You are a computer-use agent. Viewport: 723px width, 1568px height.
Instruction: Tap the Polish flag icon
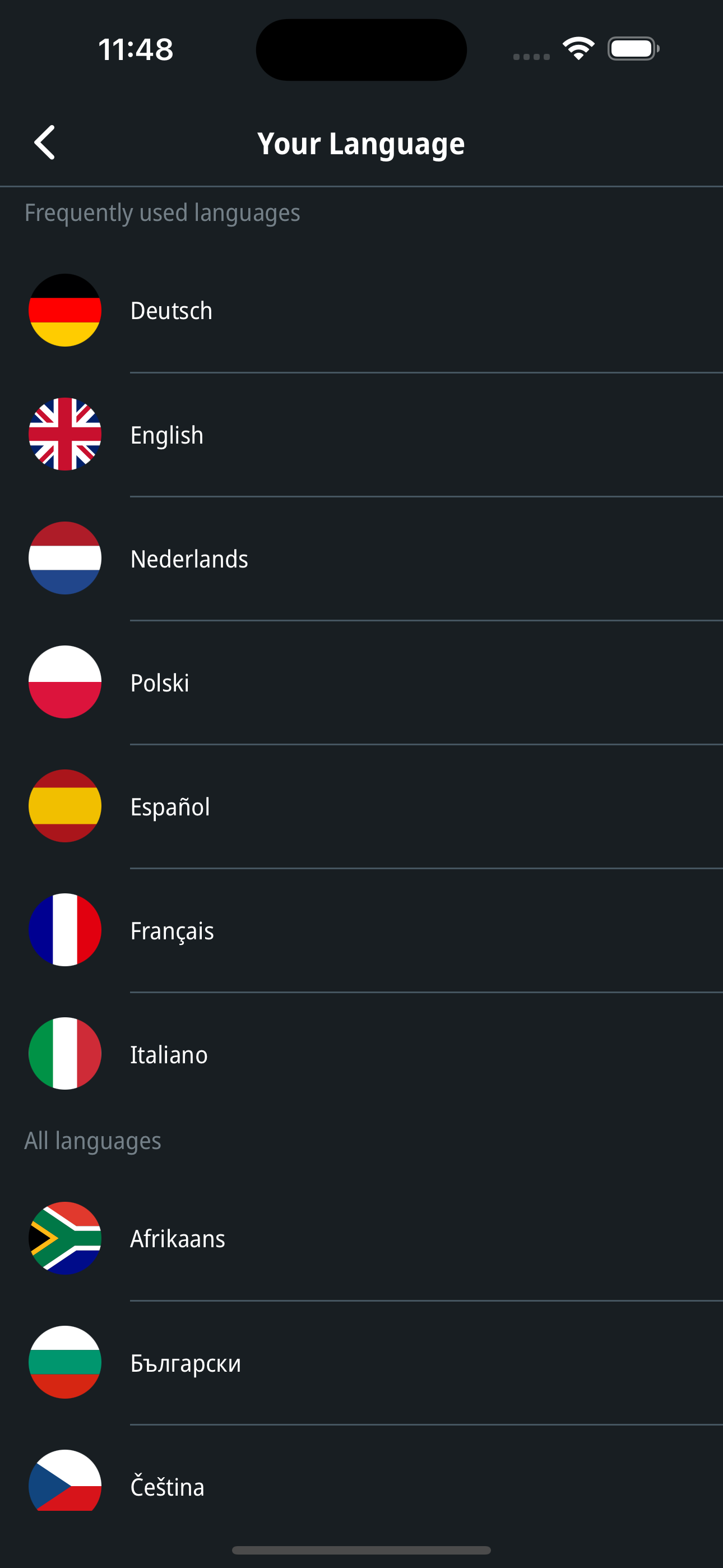point(65,682)
